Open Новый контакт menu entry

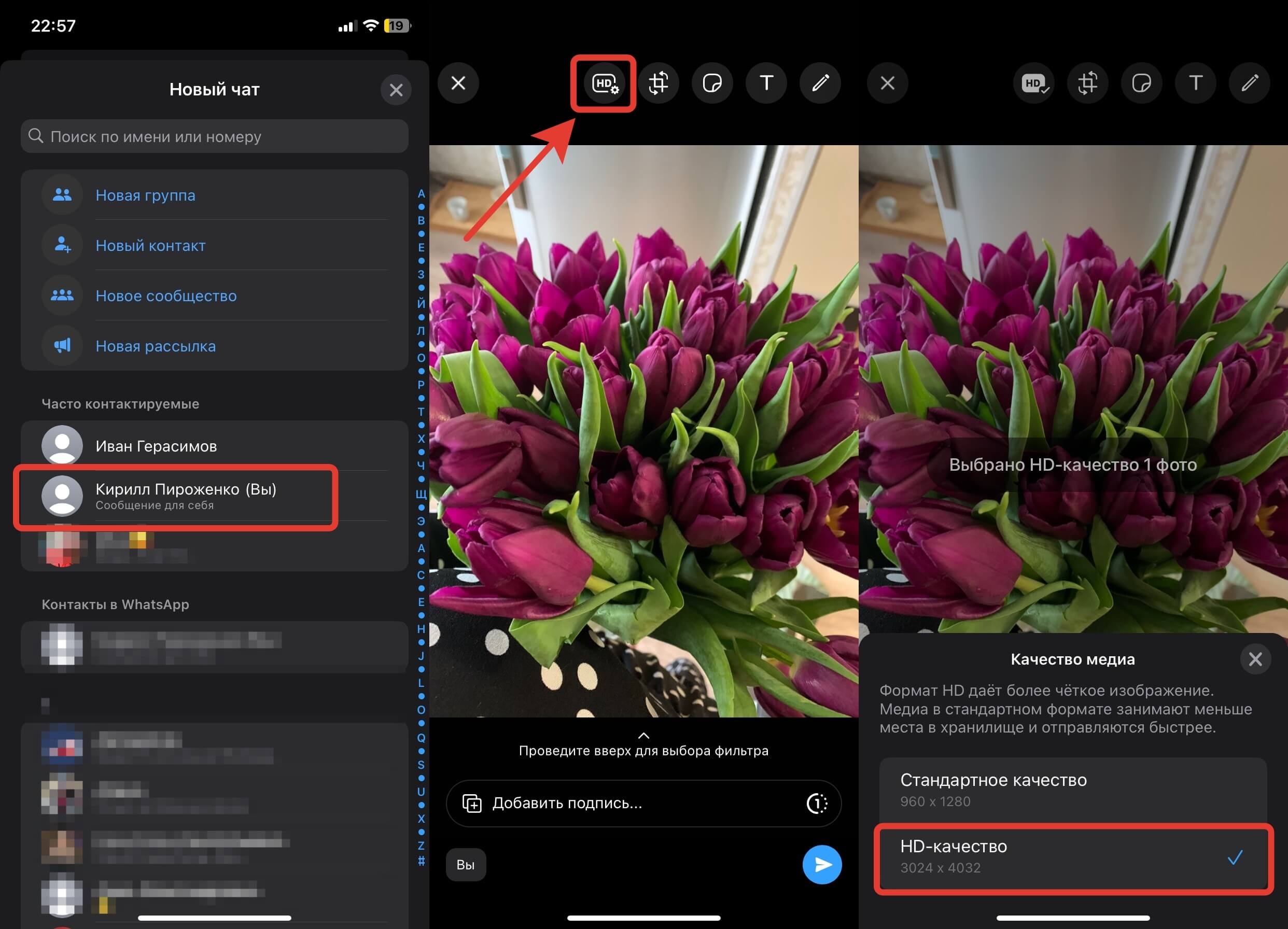tap(150, 245)
